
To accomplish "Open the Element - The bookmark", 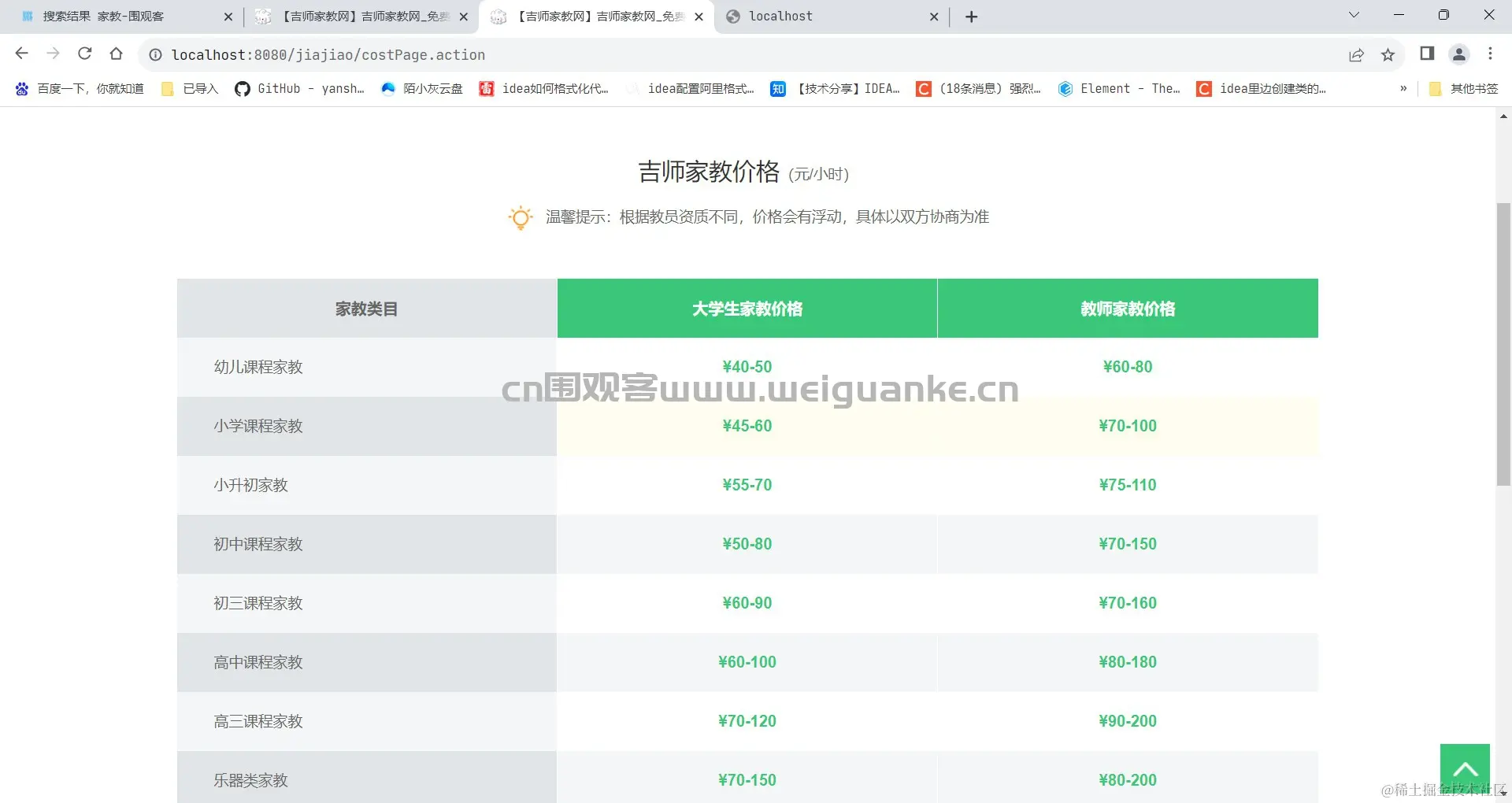I will [x=1119, y=88].
